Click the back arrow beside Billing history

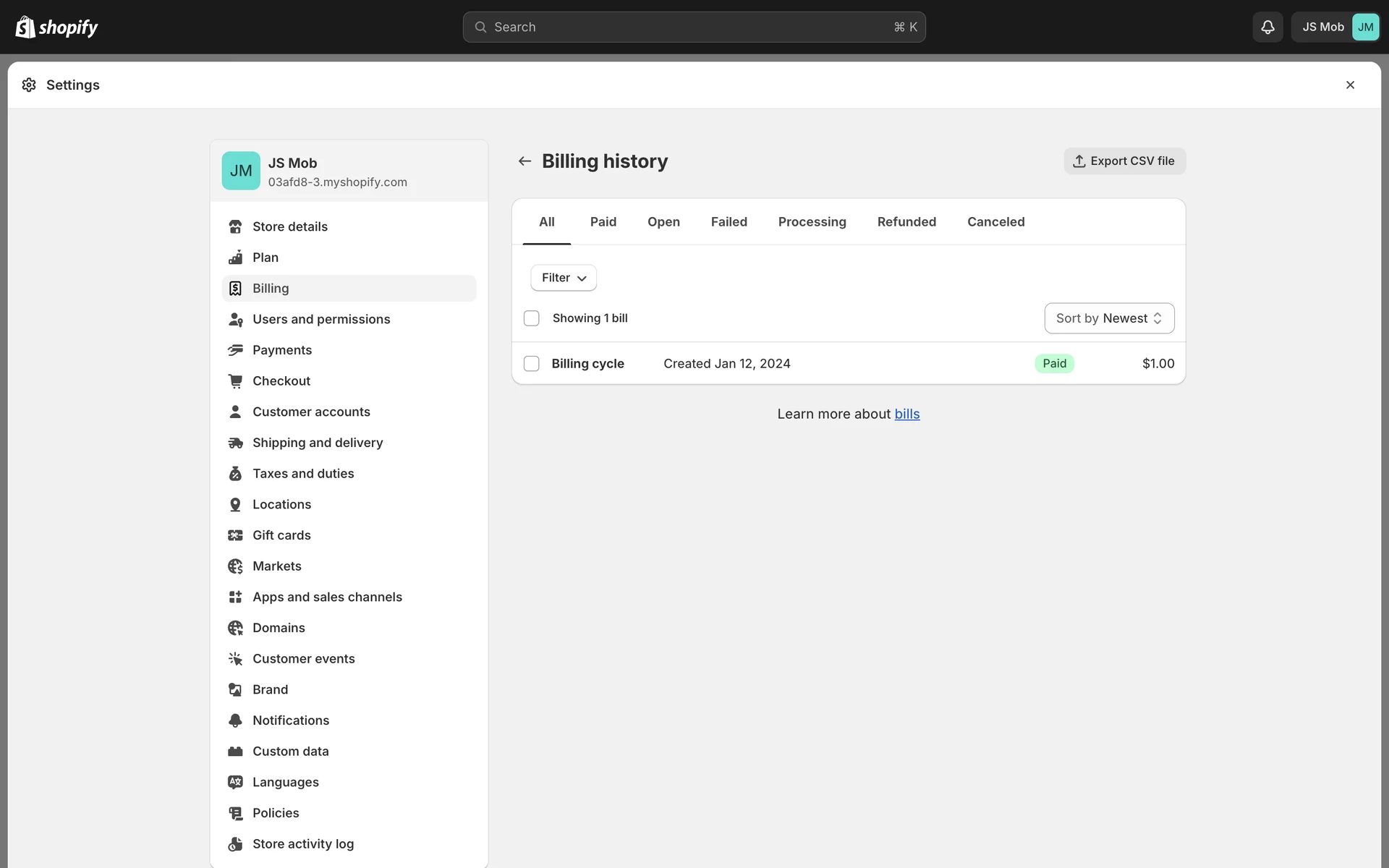[524, 161]
